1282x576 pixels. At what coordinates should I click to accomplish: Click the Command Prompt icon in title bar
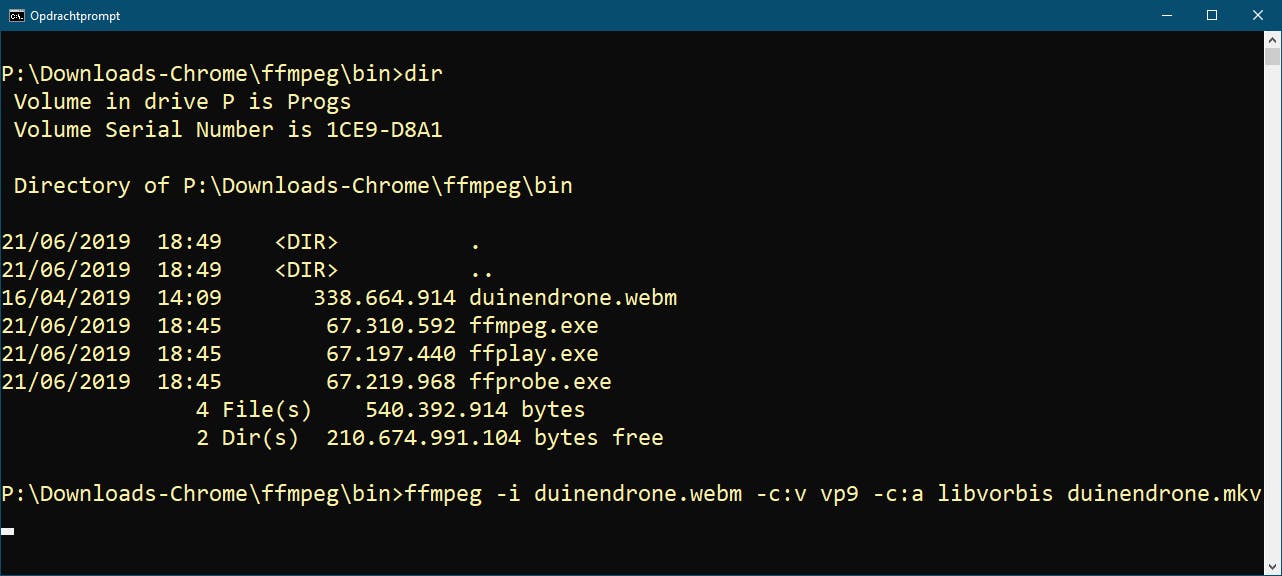click(17, 15)
